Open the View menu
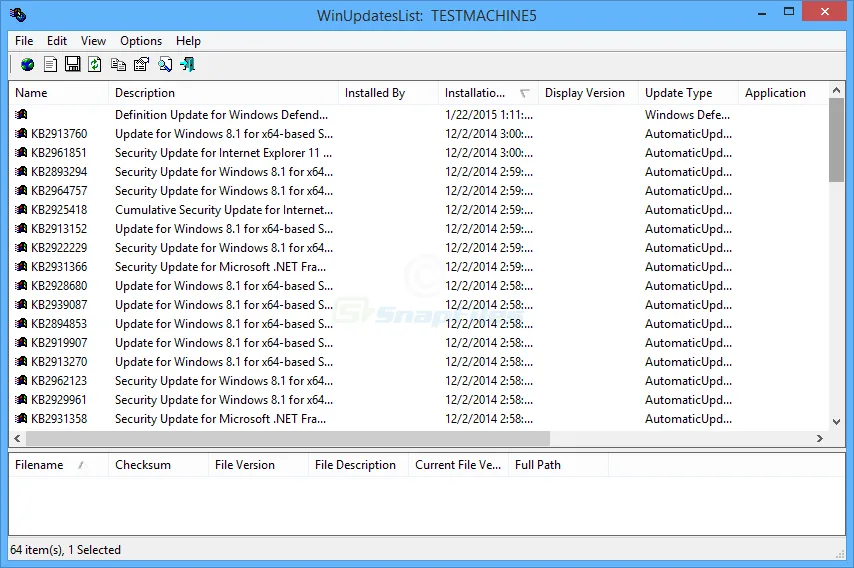 pos(93,41)
